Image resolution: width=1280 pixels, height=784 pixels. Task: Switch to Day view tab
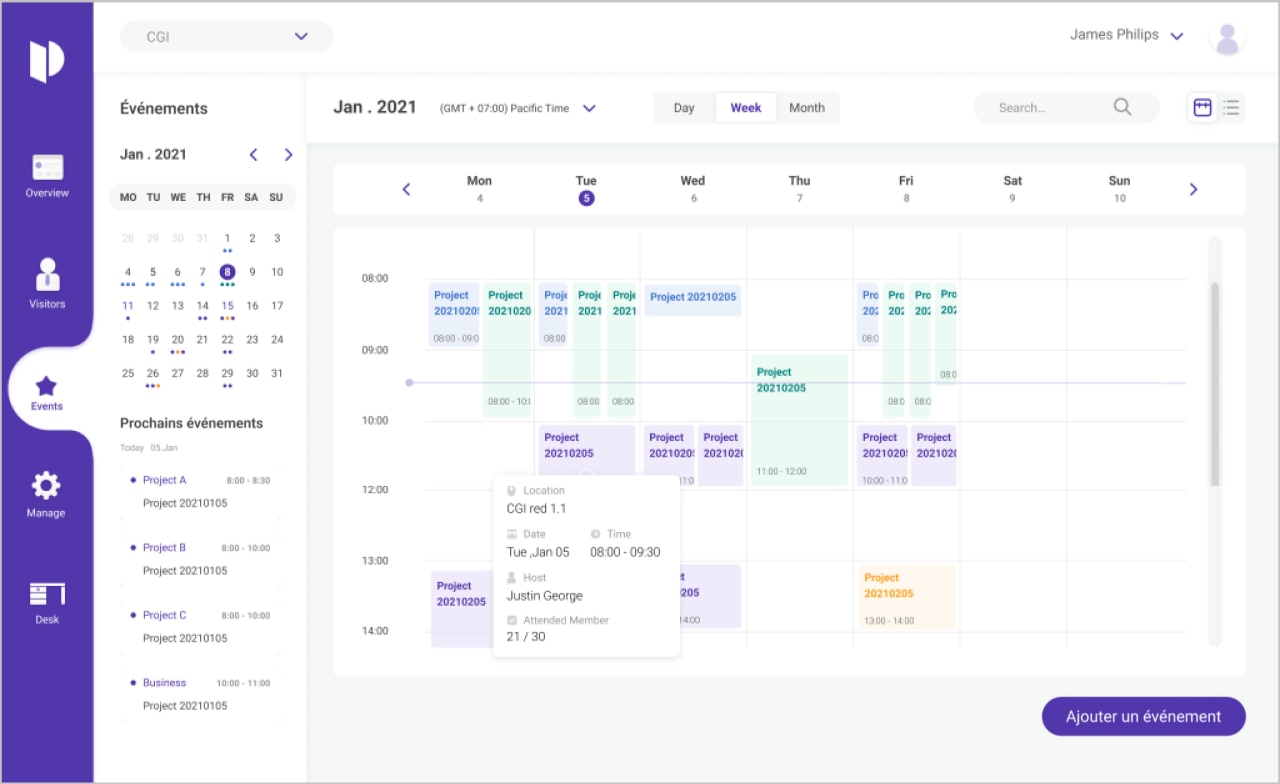coord(684,108)
